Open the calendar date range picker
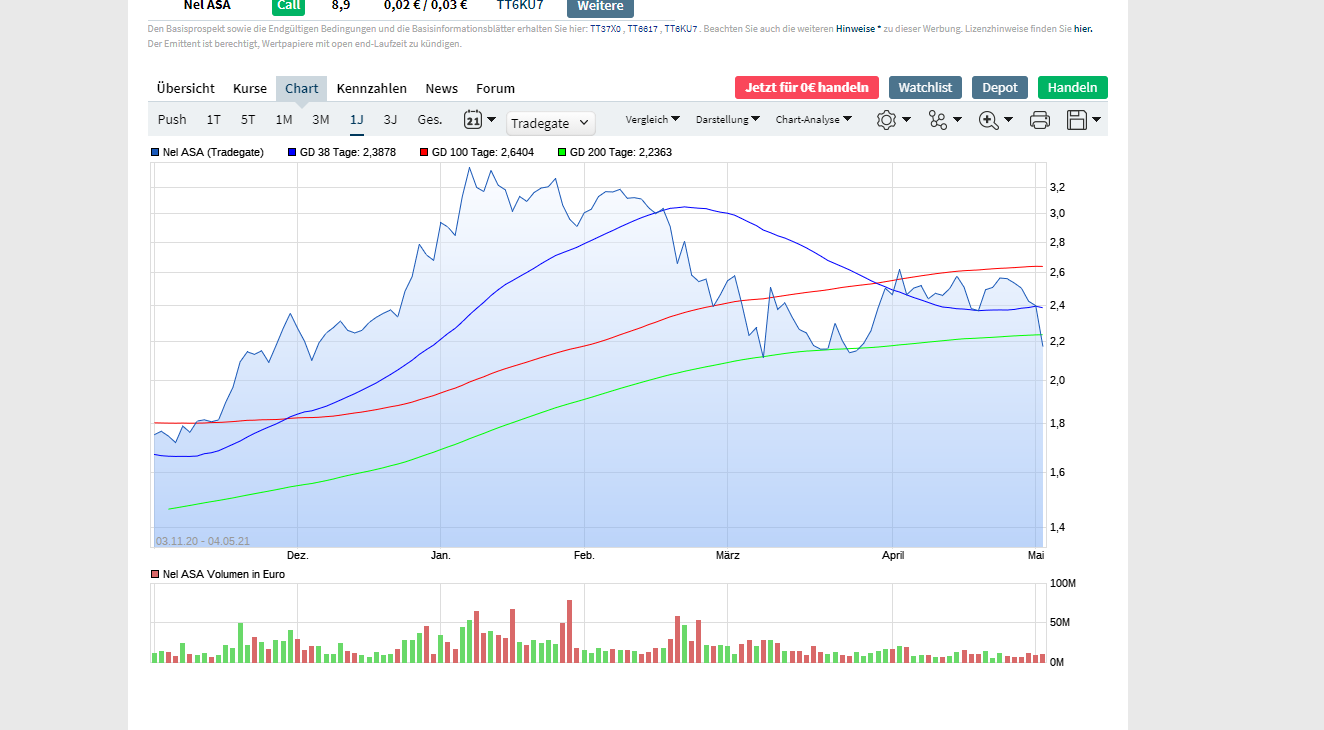 (473, 120)
